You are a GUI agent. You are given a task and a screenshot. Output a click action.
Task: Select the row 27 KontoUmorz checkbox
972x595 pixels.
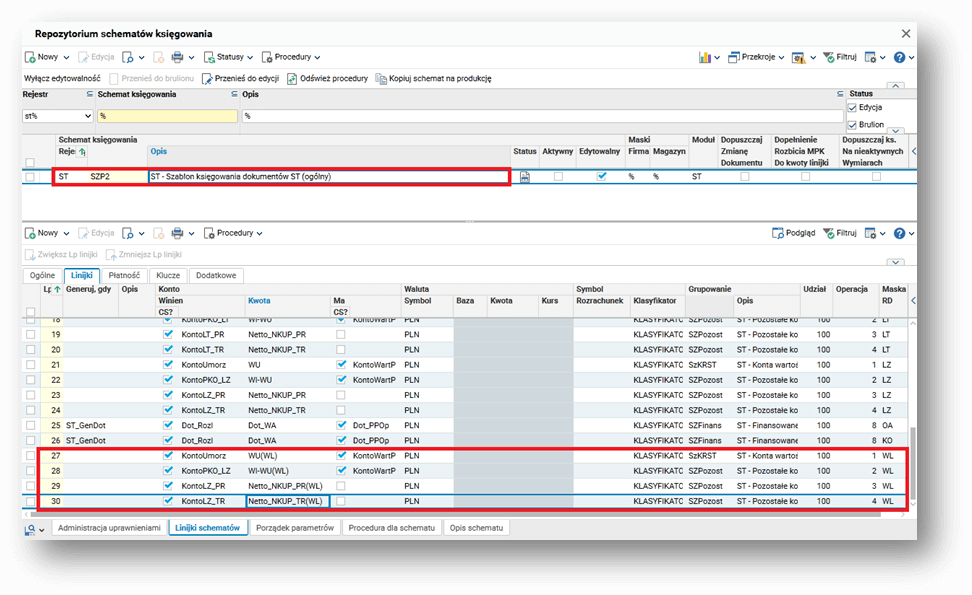coord(167,456)
